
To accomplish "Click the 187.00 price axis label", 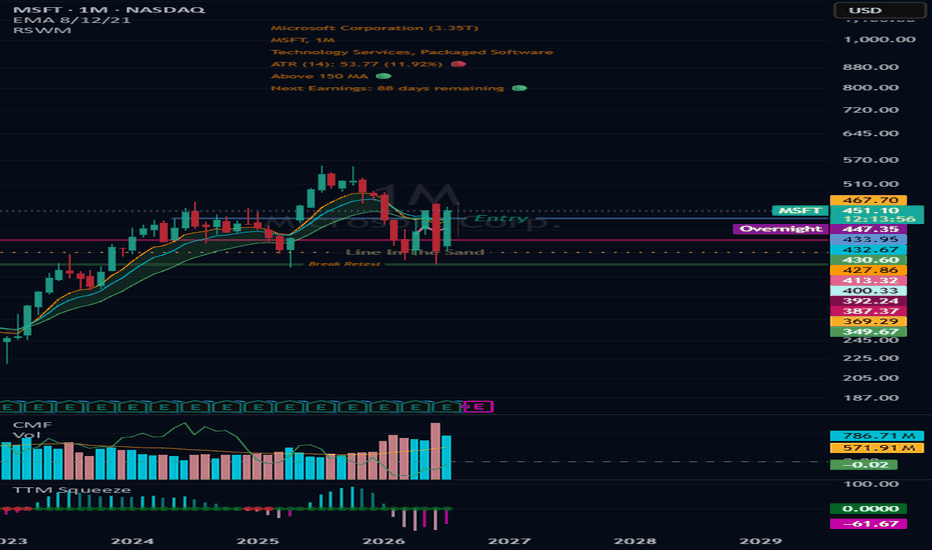I will tap(871, 398).
